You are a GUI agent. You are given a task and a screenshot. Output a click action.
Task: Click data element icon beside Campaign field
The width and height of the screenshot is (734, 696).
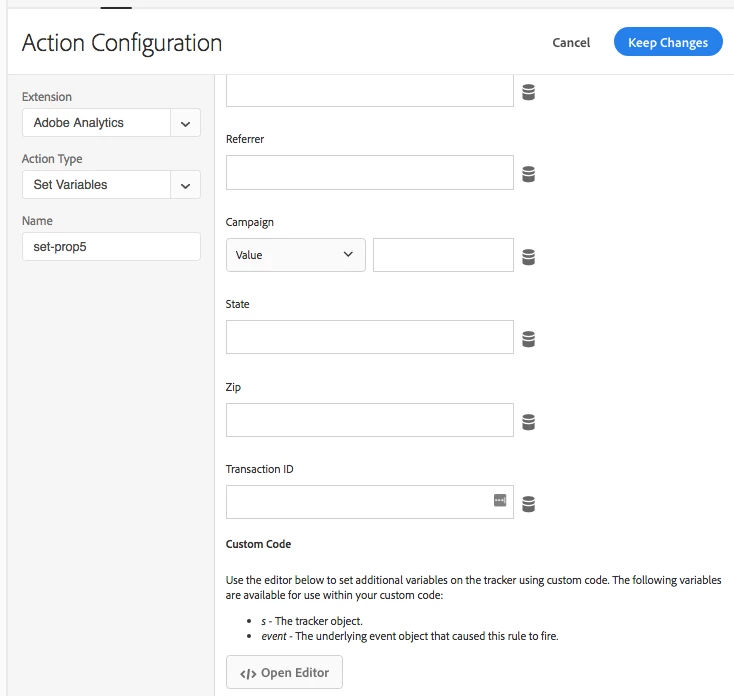click(529, 257)
